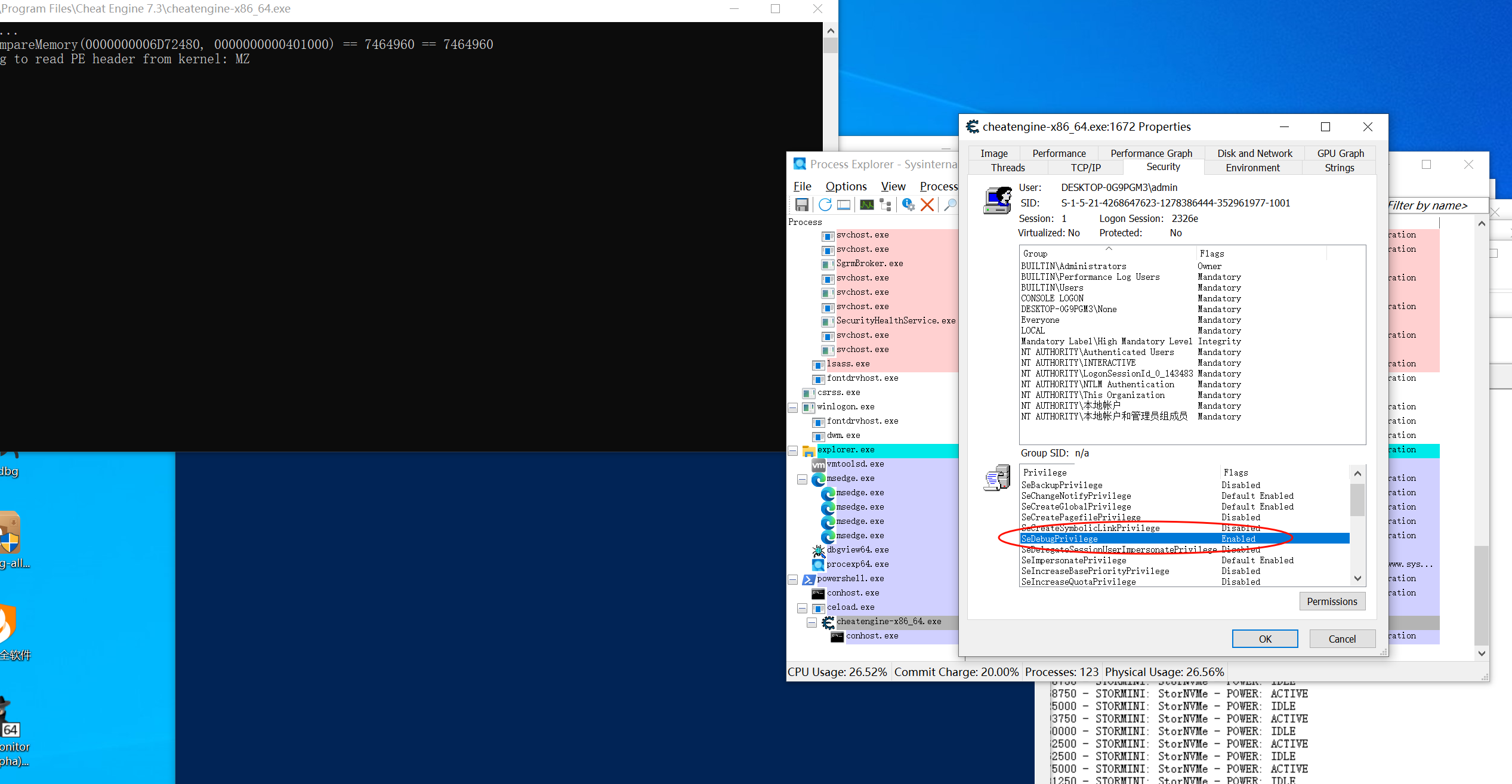
Task: Open the System Information graph icon
Action: click(866, 205)
